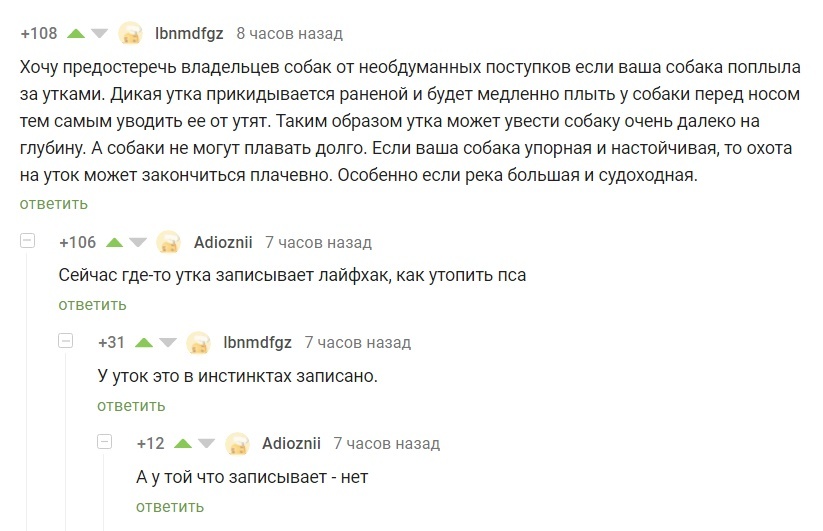Viewport: 823px width, 531px height.
Task: Downvote the comment rated +31
Action: coord(166,342)
